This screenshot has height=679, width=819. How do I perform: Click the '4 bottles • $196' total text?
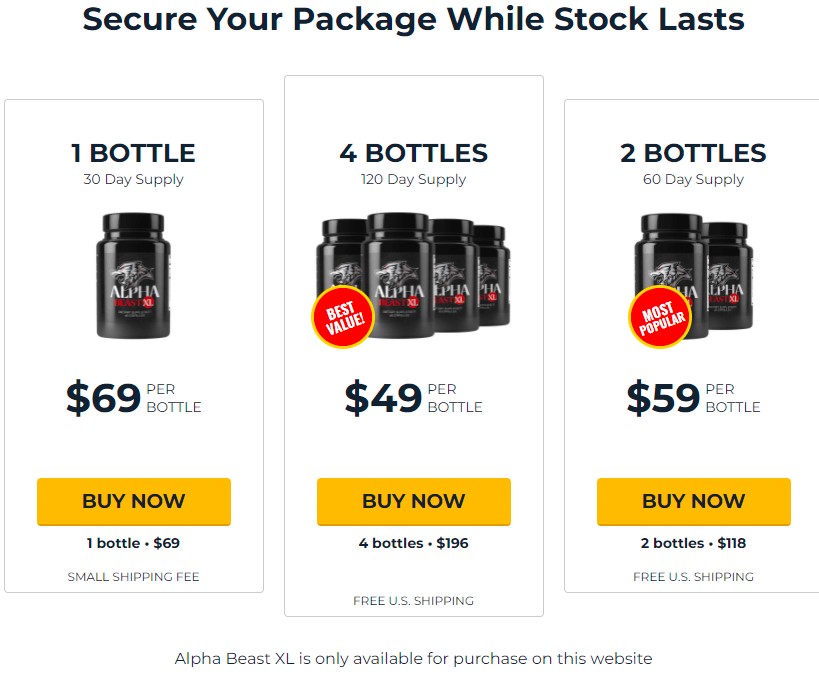click(x=414, y=543)
